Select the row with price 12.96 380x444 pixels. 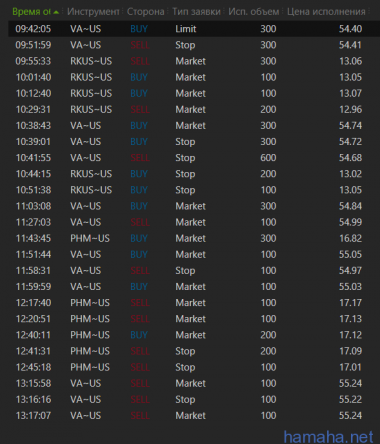189,109
